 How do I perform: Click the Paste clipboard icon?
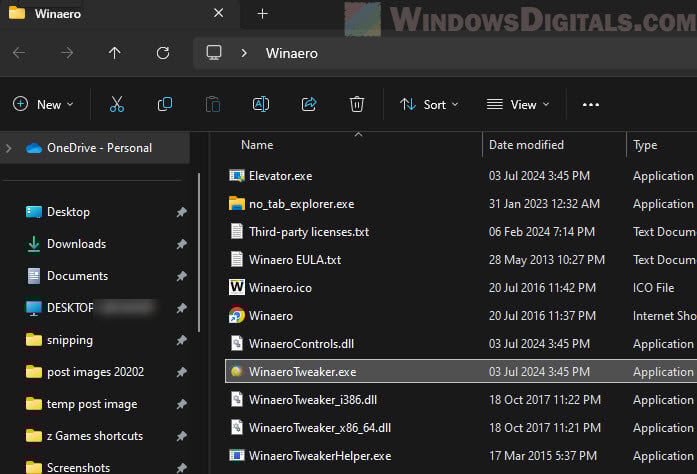tap(213, 104)
